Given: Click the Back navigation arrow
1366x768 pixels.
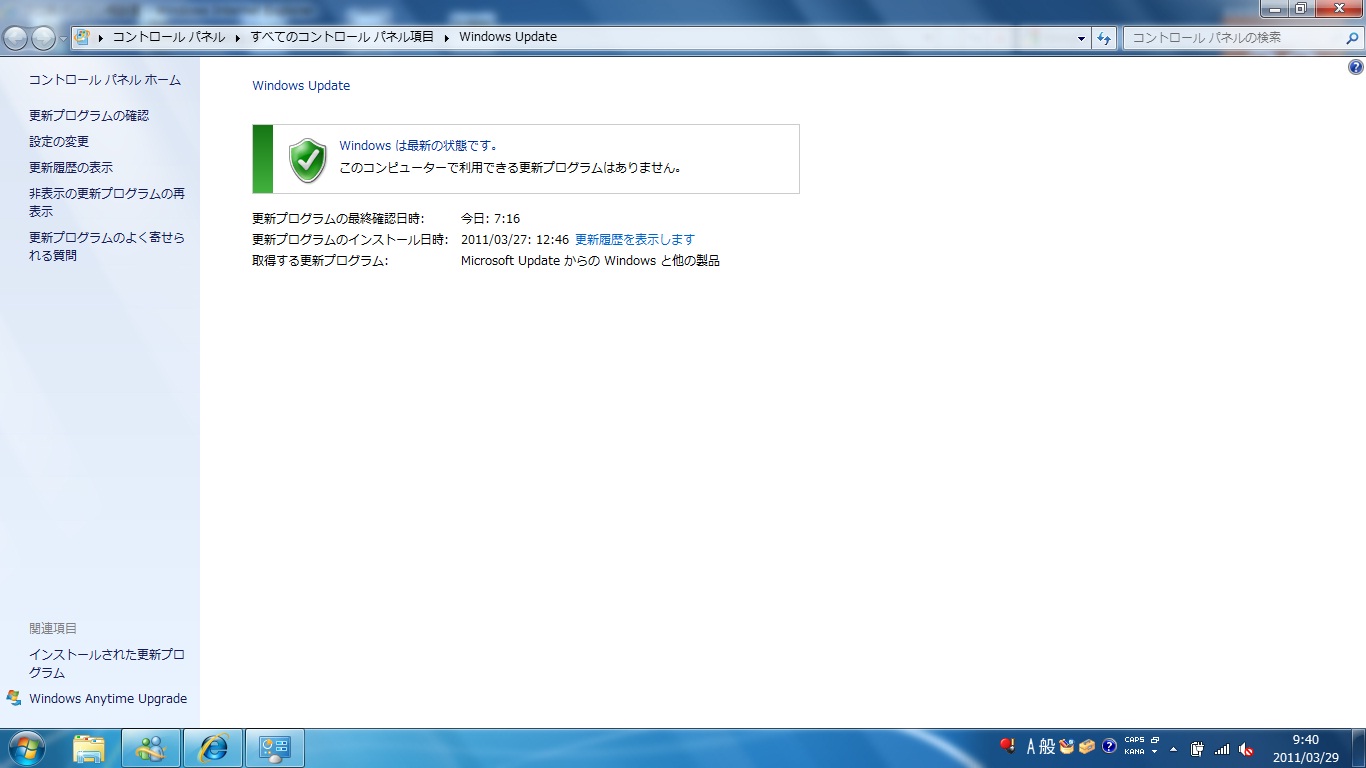Looking at the screenshot, I should pyautogui.click(x=15, y=38).
